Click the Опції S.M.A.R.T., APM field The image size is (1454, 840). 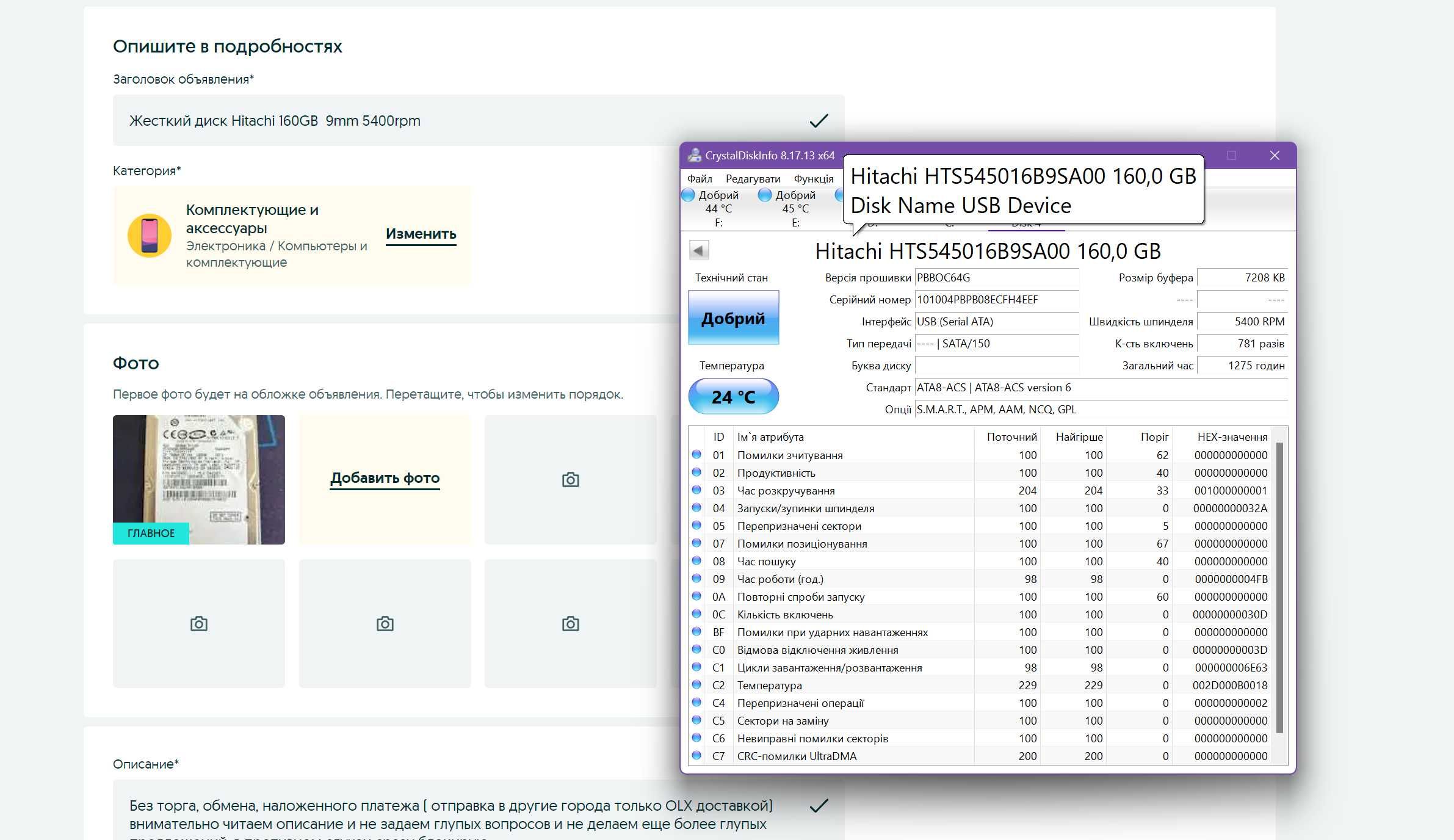tap(1101, 410)
